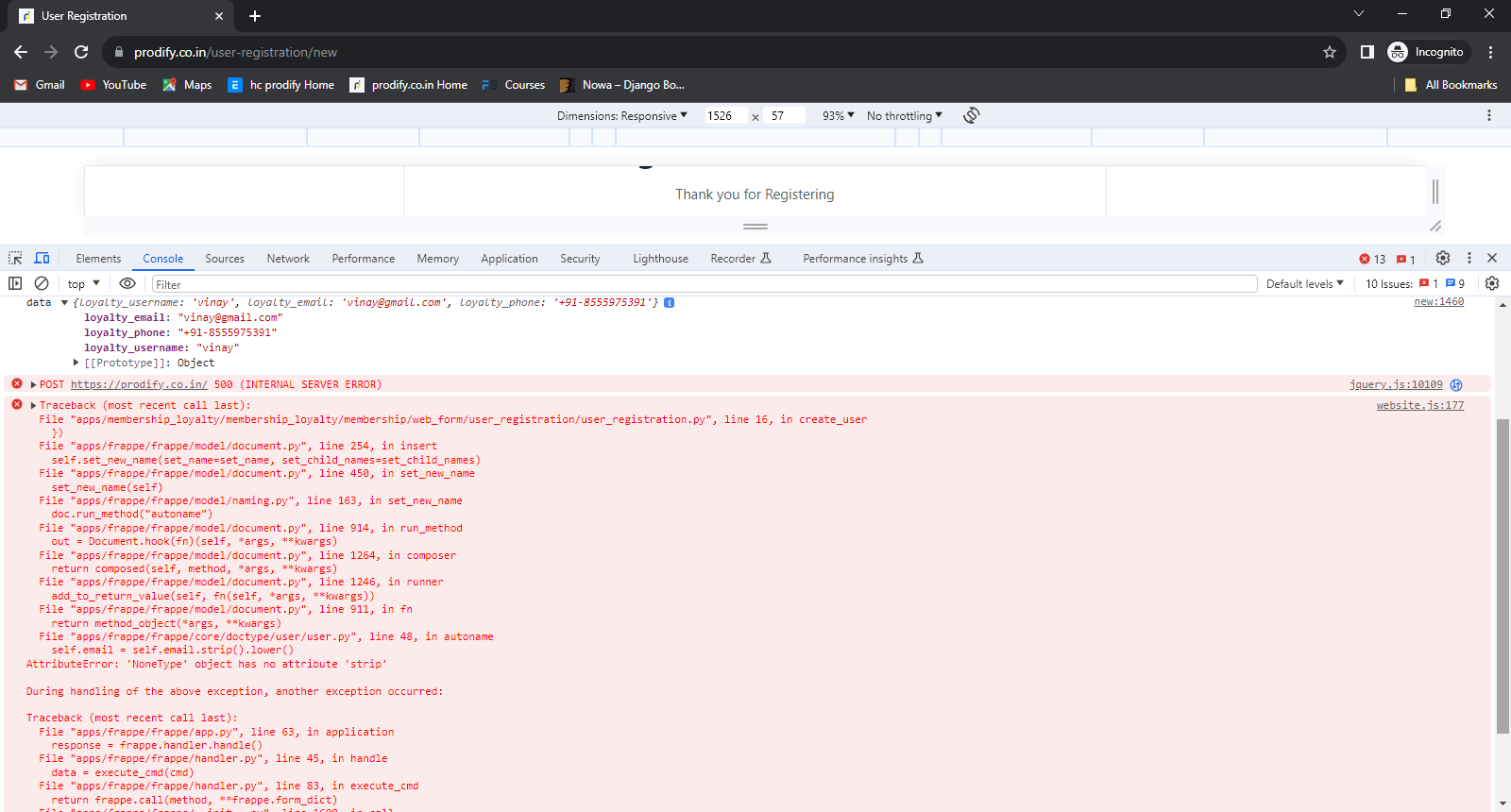The image size is (1511, 812).
Task: Open the YouTube bookmark
Action: click(x=113, y=85)
